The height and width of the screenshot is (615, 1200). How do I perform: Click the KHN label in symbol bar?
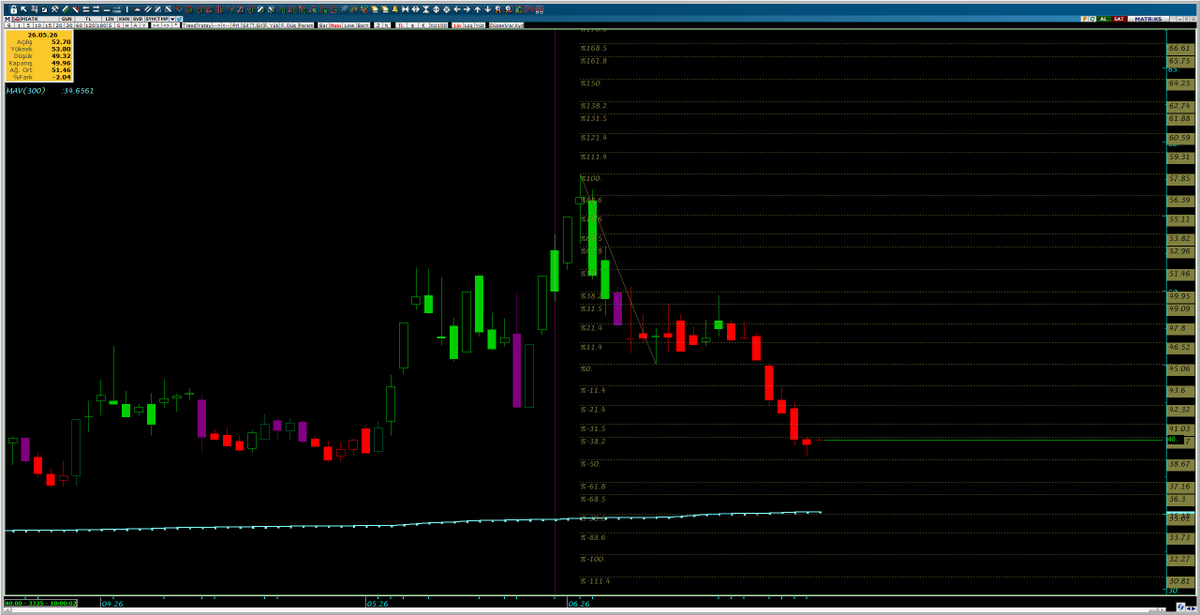point(122,19)
